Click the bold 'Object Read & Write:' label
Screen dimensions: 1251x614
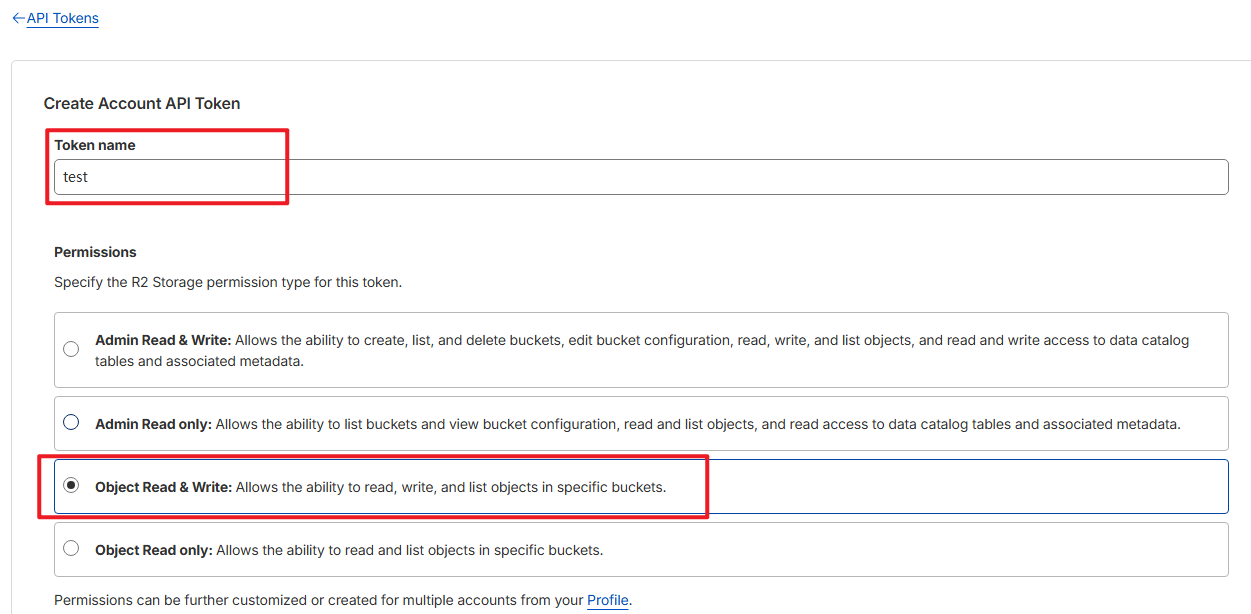(x=163, y=487)
